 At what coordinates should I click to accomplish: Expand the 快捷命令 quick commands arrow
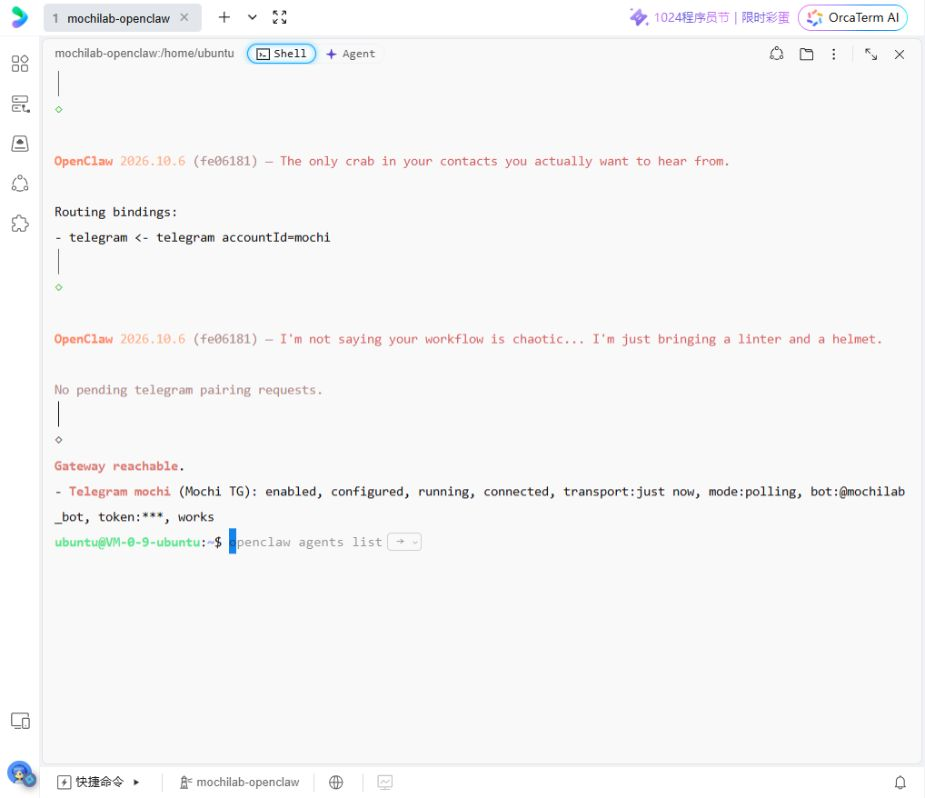click(136, 782)
